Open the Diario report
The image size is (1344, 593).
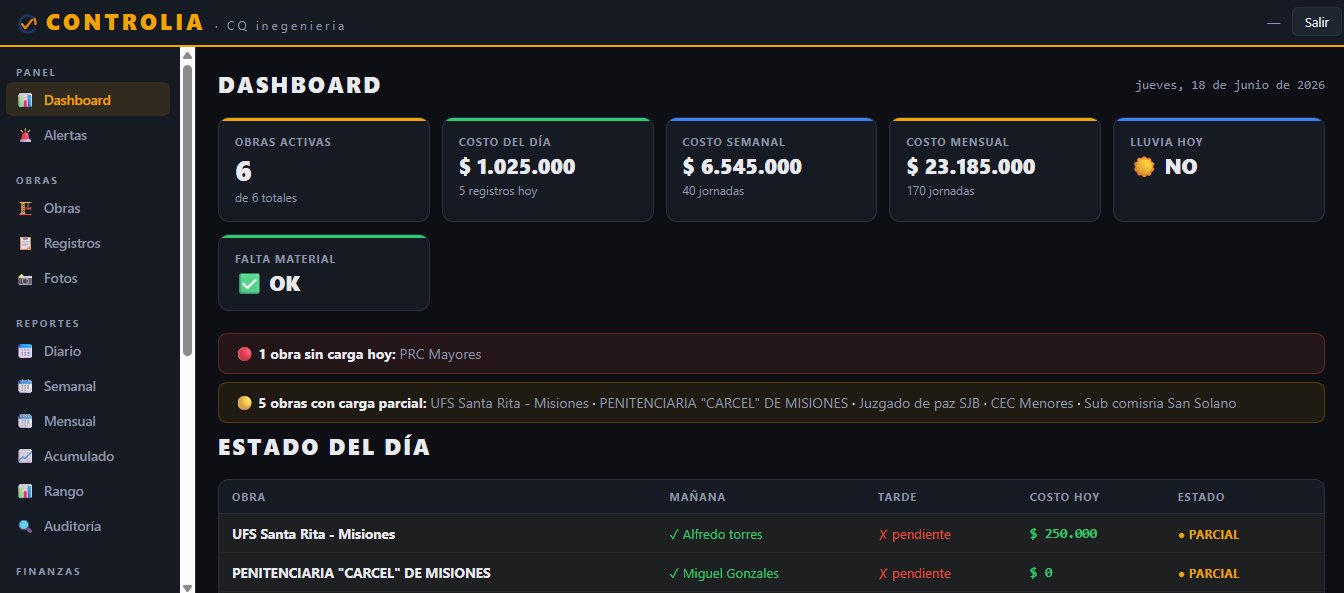(88, 351)
